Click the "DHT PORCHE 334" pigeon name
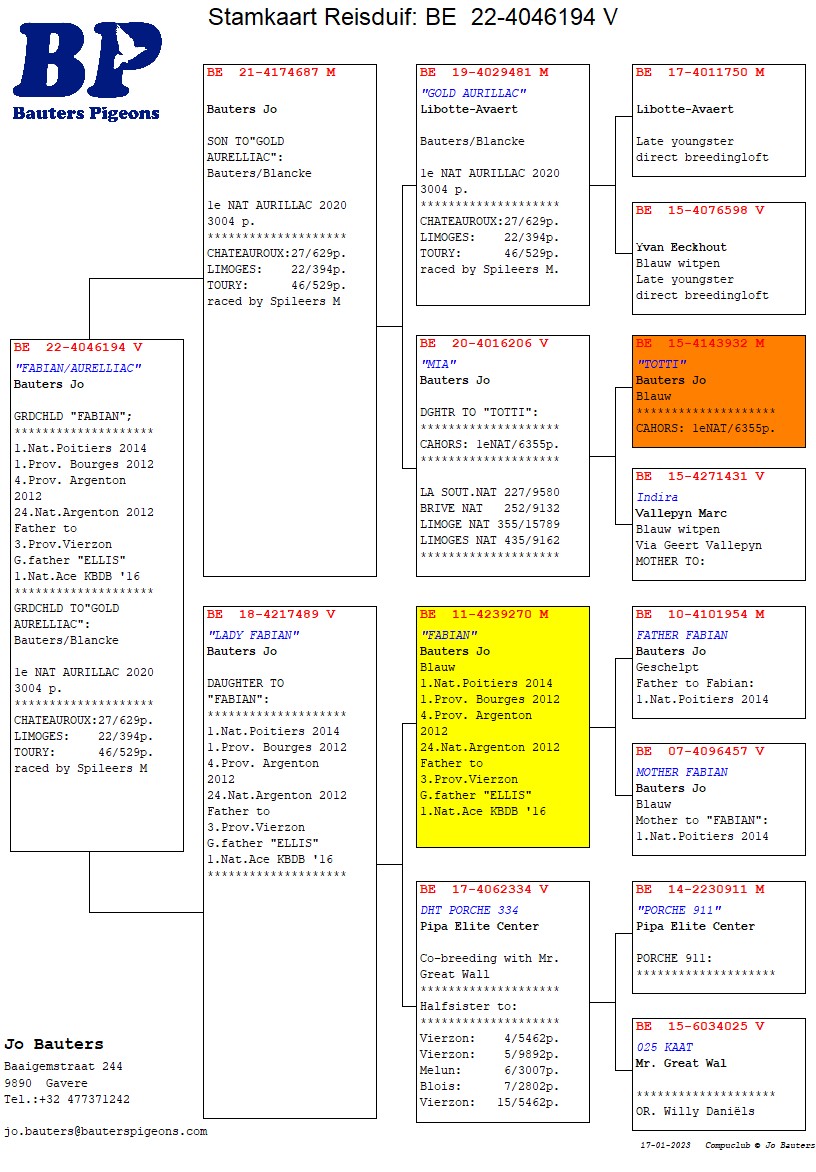816x1172 pixels. [469, 910]
